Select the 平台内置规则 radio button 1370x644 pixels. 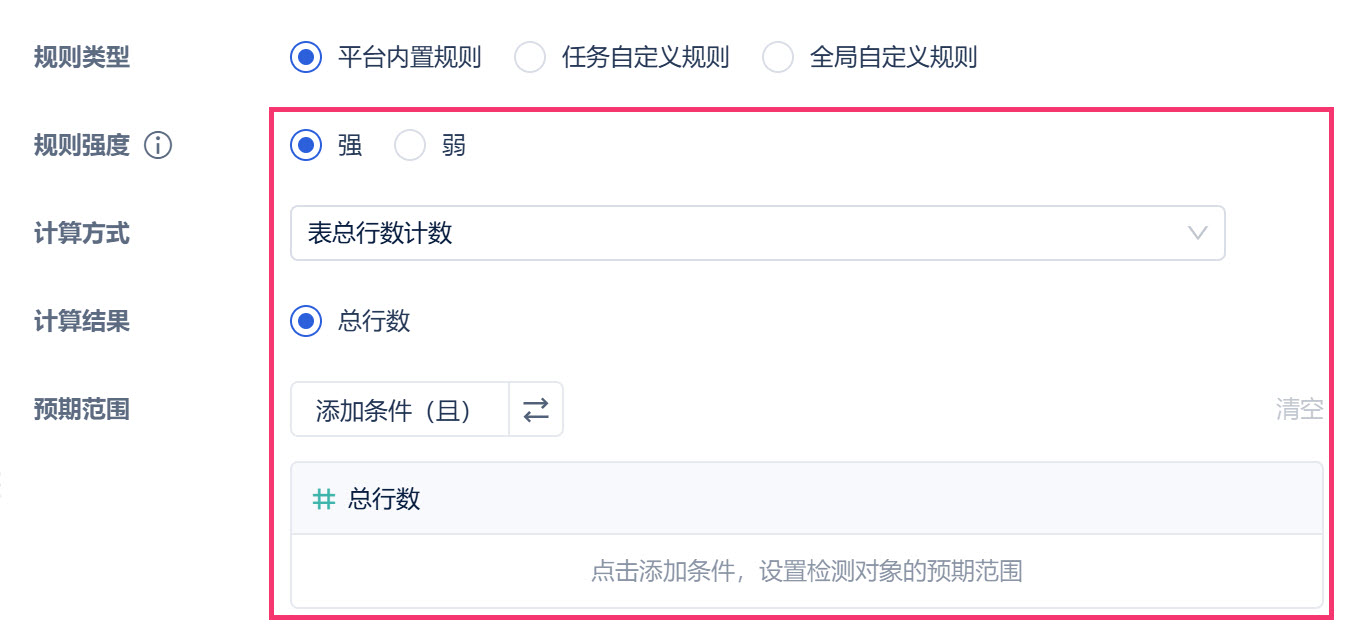pos(306,58)
